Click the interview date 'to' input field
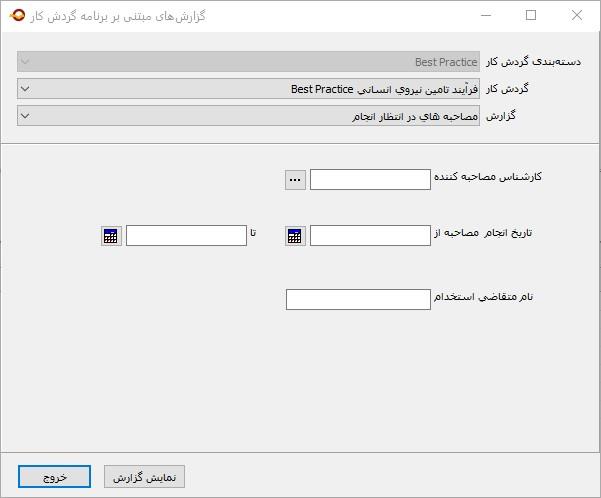Image resolution: width=601 pixels, height=498 pixels. (186, 236)
